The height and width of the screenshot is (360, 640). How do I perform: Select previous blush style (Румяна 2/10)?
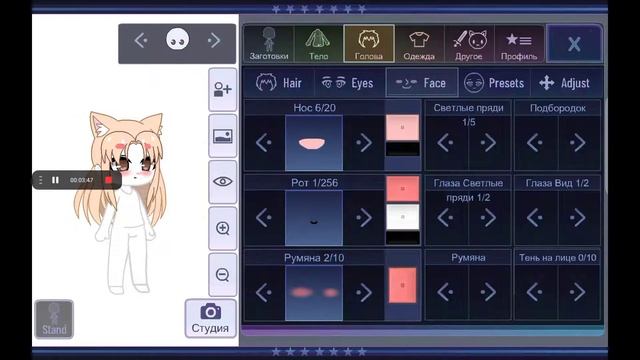(x=264, y=292)
